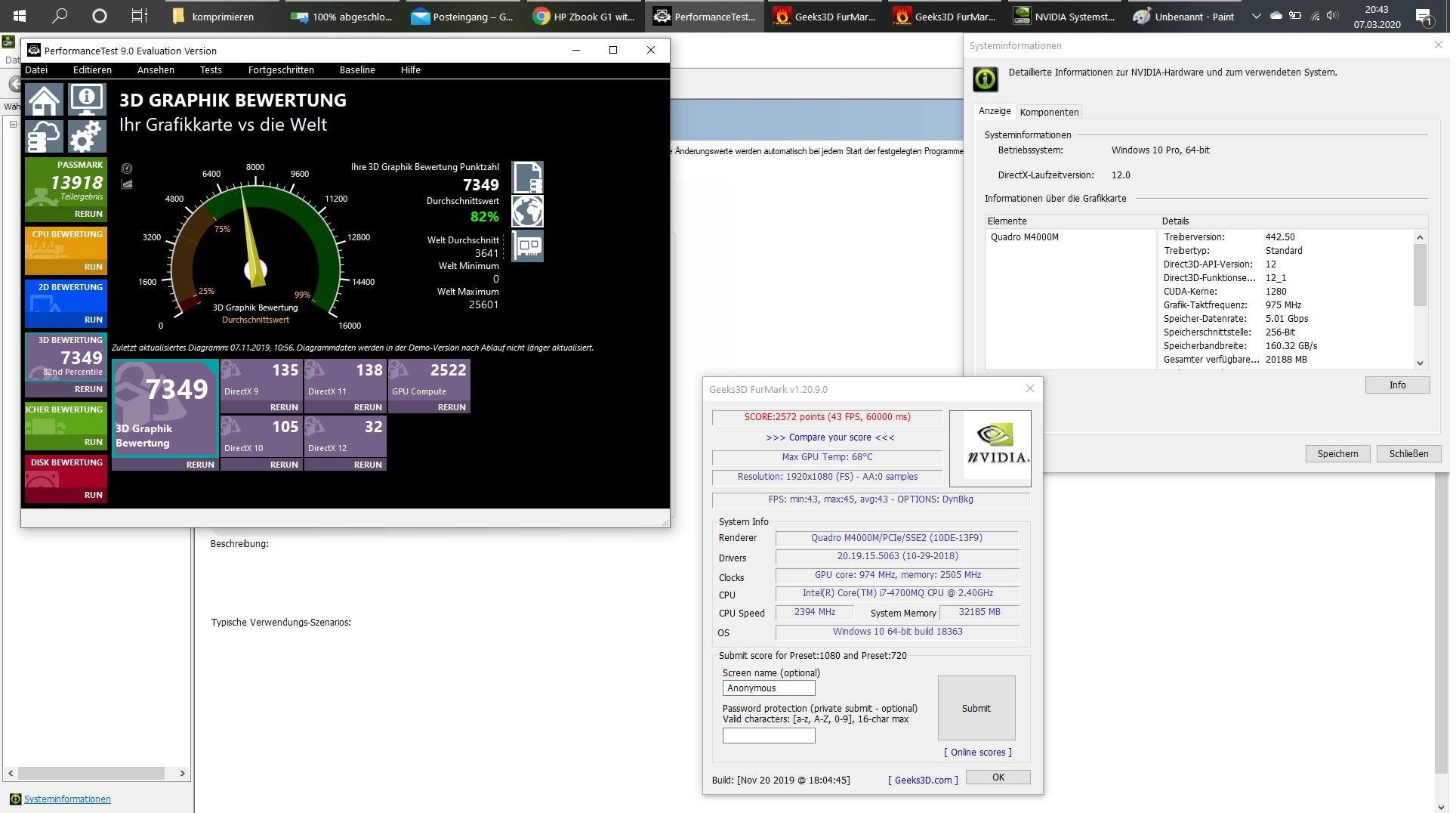Click the left panel horizontal scrollbar right arrow

tap(183, 774)
